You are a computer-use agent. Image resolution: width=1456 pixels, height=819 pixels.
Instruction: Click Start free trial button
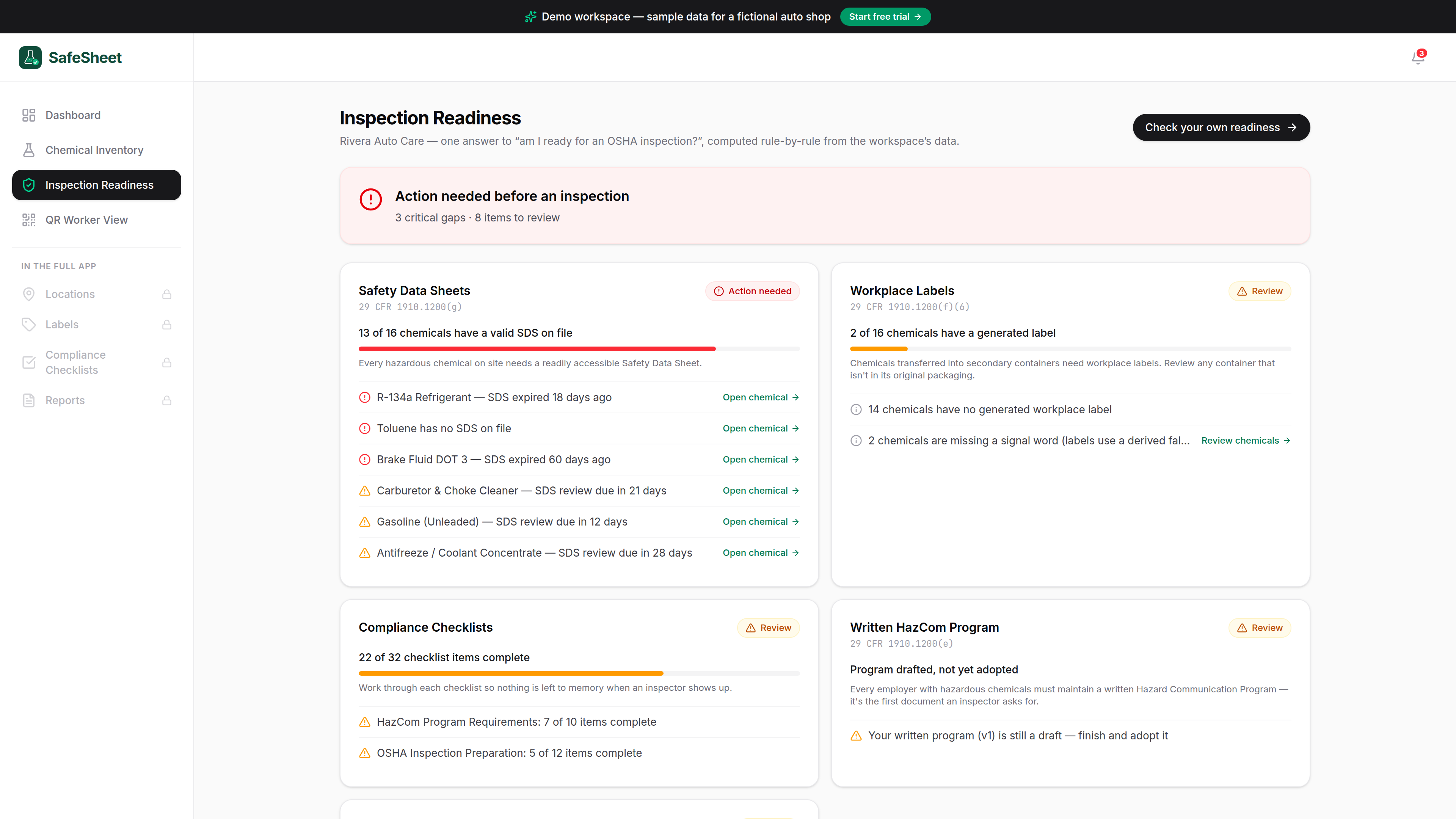pos(885,17)
